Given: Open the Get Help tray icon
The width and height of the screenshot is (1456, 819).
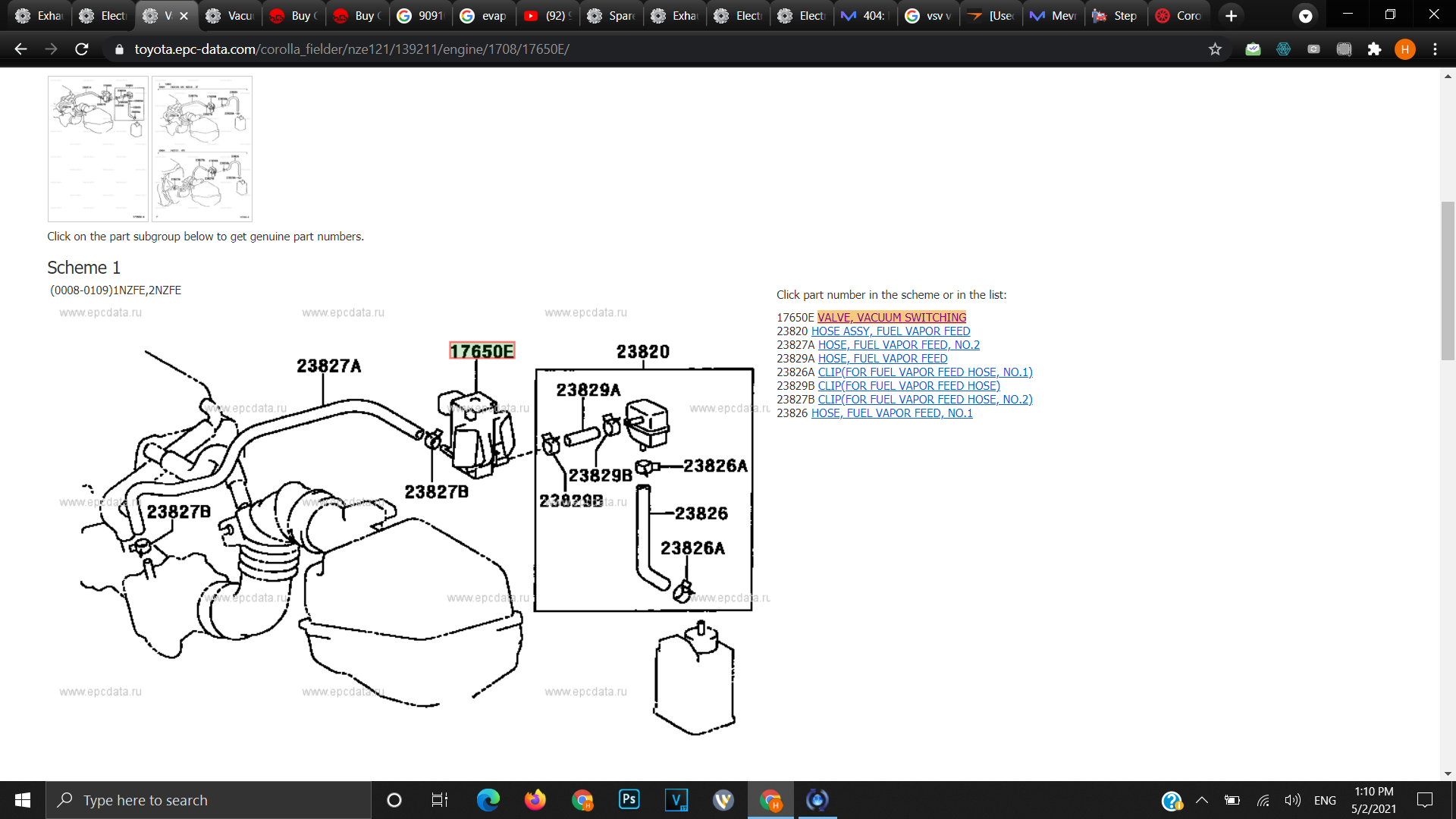Looking at the screenshot, I should (1172, 800).
